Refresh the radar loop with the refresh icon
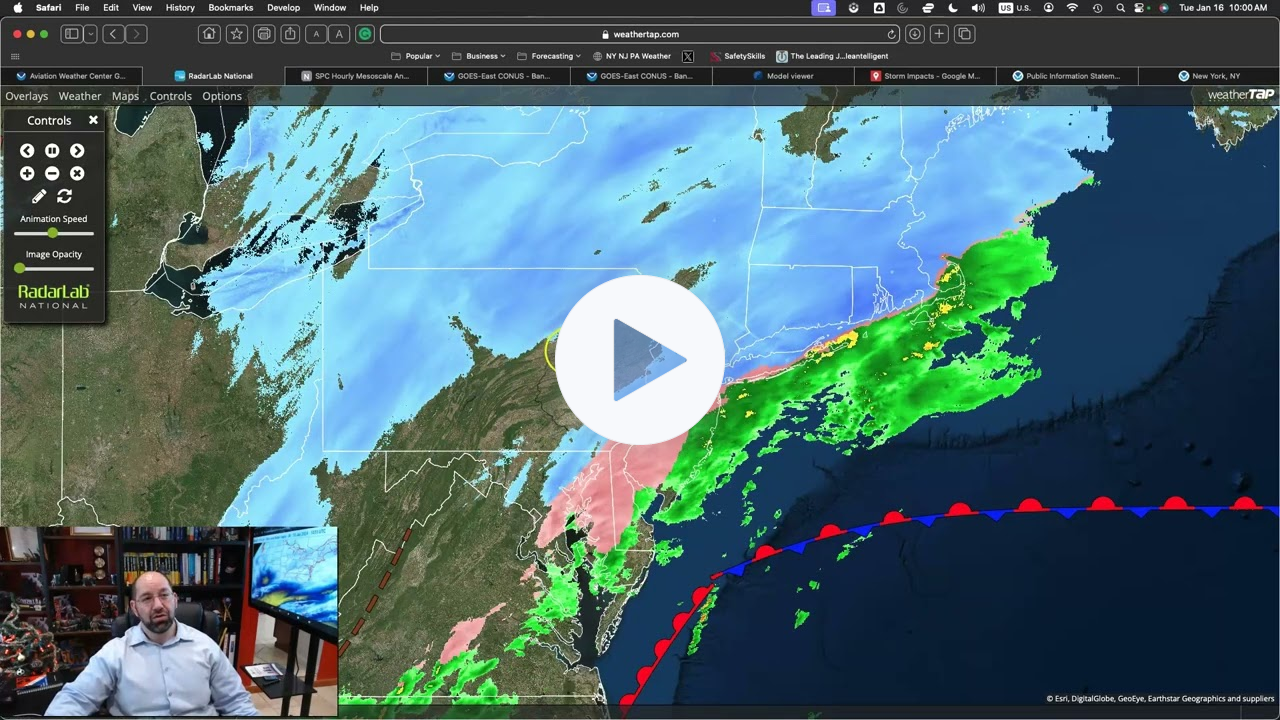The image size is (1280, 720). click(65, 196)
